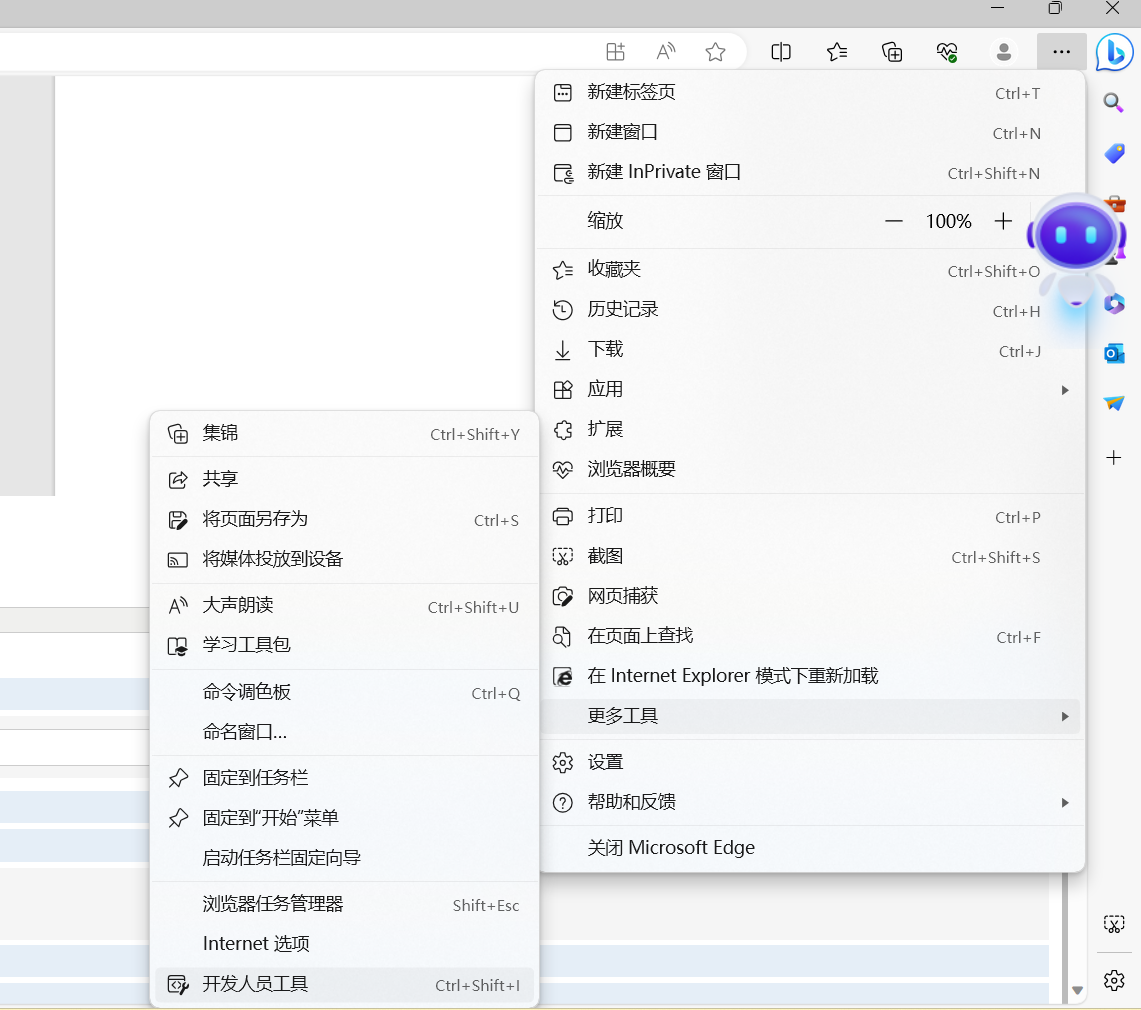
Task: Add page to favorites star icon
Action: (x=715, y=52)
